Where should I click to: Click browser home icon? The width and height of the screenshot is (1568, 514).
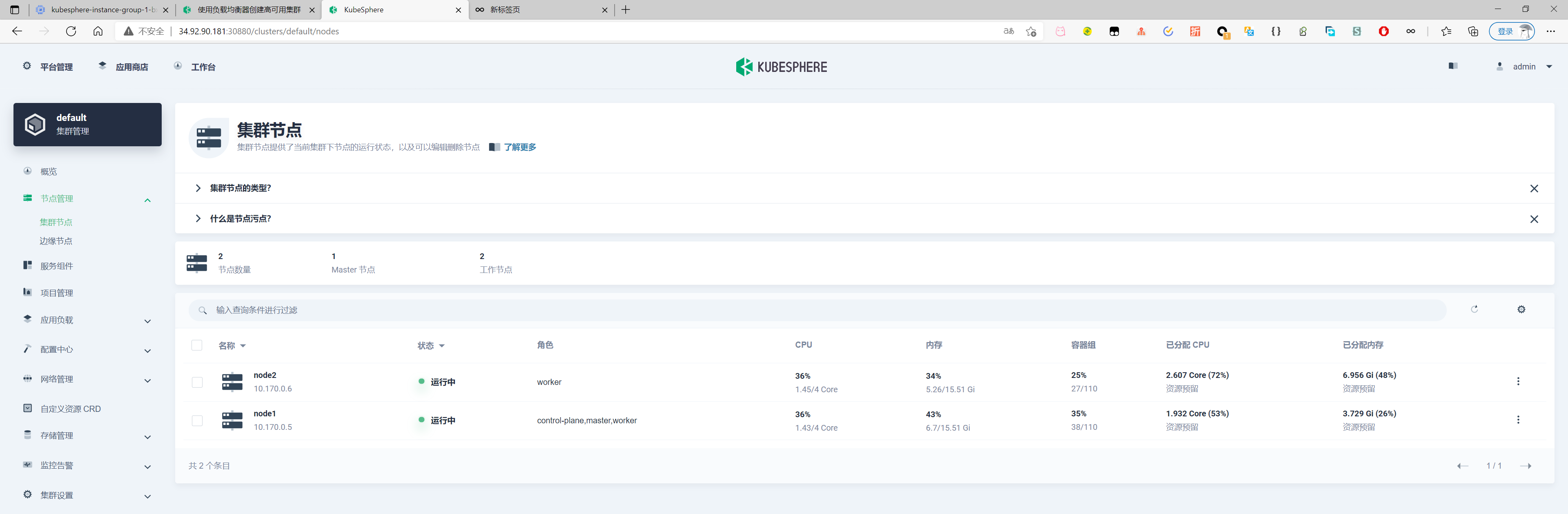point(98,31)
